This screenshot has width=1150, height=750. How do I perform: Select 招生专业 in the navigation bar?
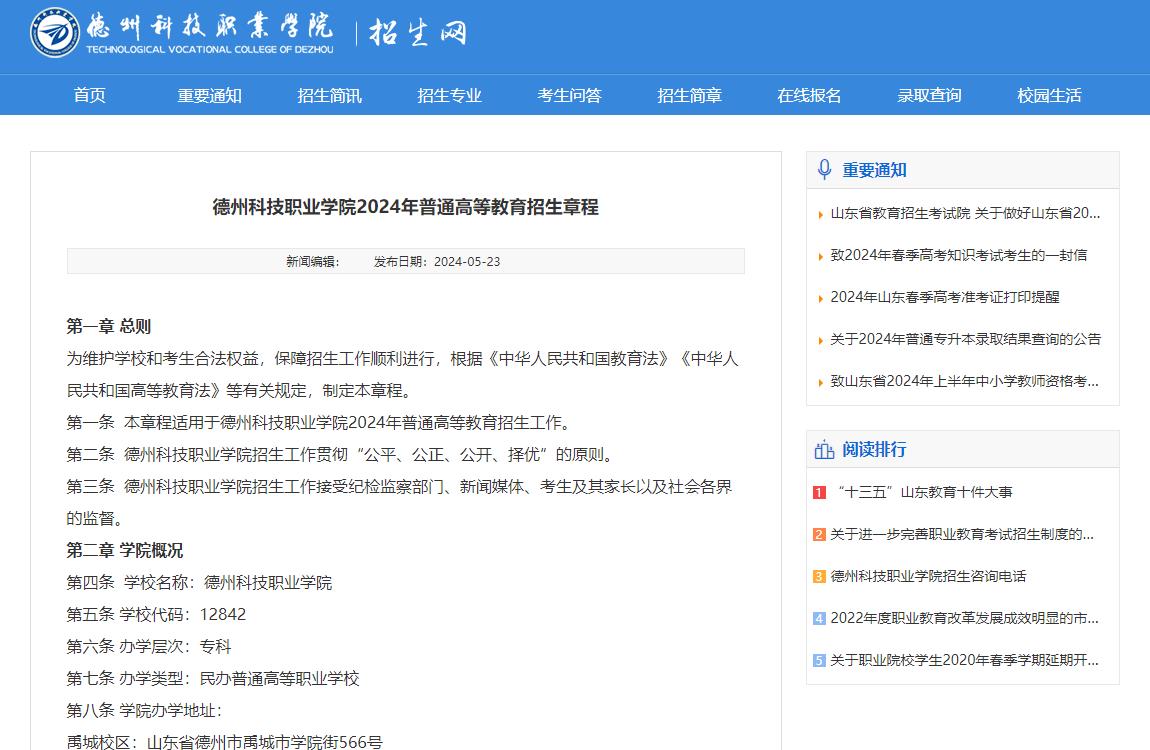click(x=450, y=95)
